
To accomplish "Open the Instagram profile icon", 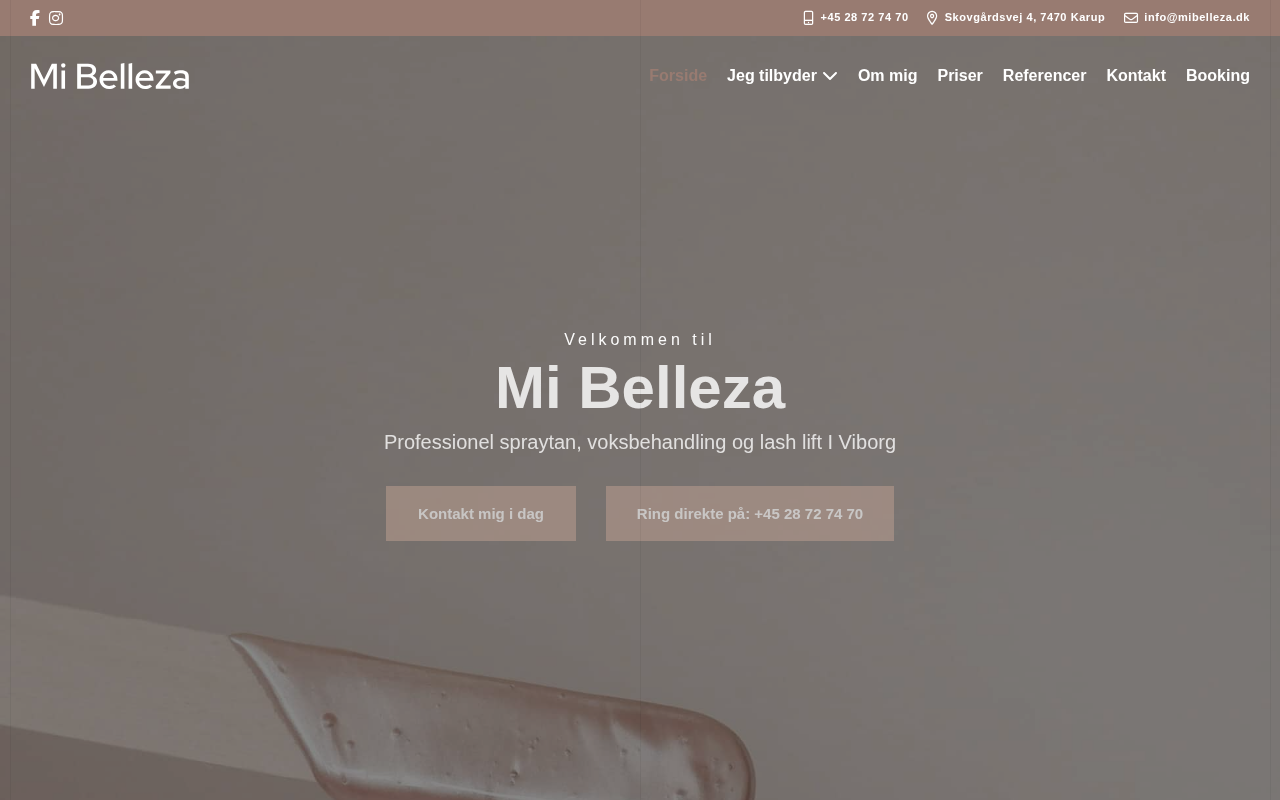I will pos(56,18).
